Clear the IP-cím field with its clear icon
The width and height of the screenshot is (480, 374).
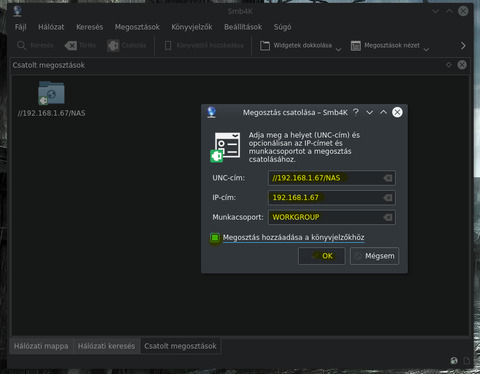388,198
